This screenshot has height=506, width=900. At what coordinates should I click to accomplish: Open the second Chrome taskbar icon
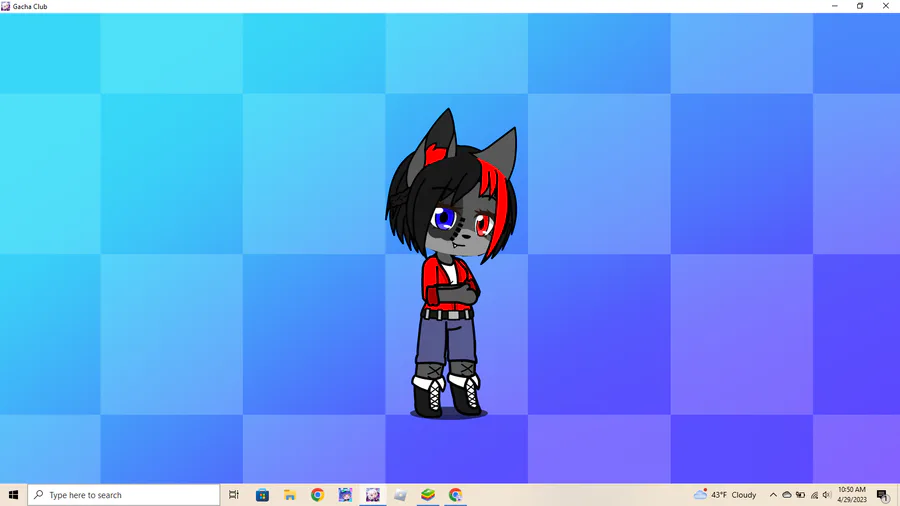[455, 495]
